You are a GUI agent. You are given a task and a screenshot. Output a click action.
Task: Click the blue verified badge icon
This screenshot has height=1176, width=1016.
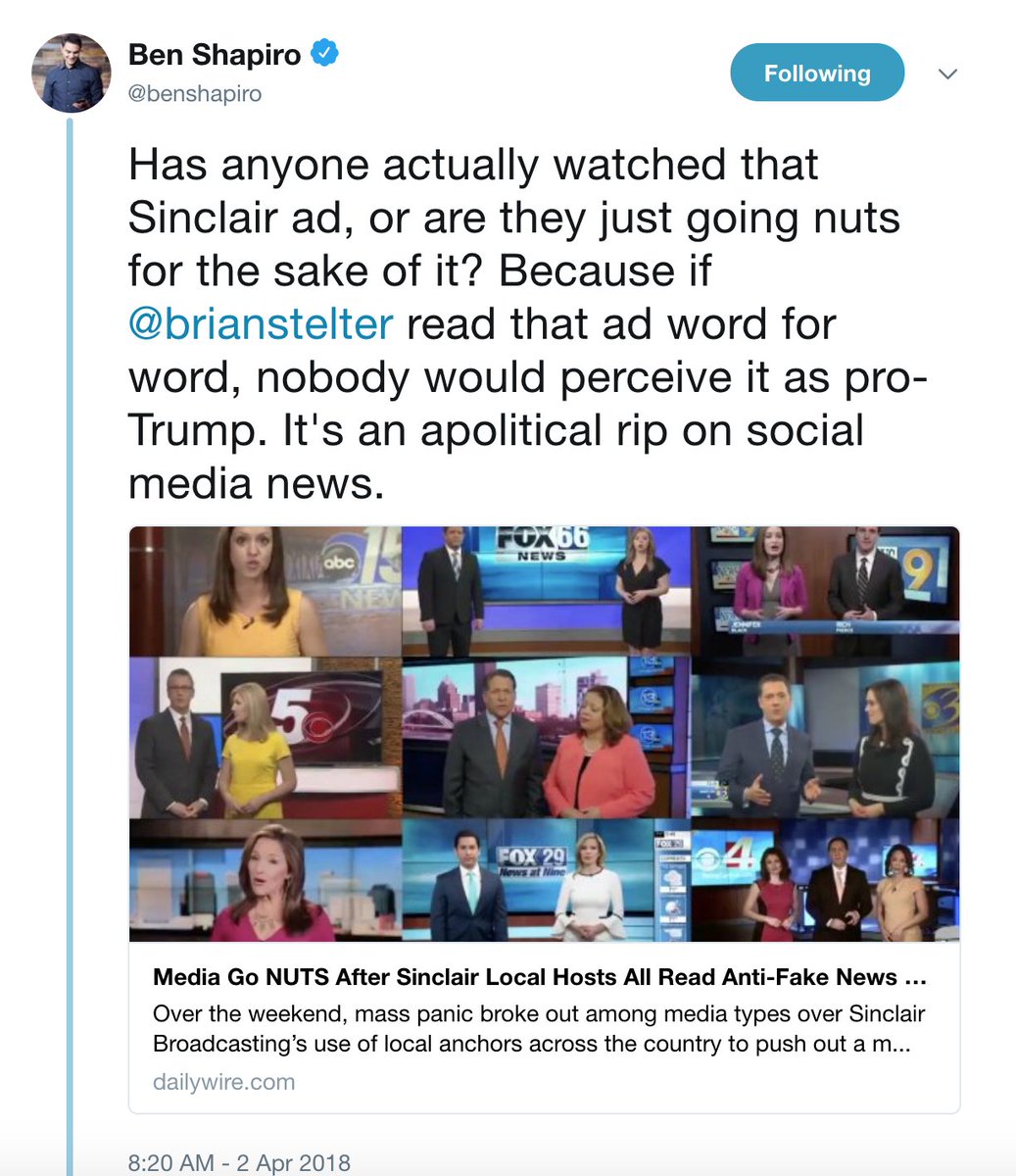click(324, 53)
